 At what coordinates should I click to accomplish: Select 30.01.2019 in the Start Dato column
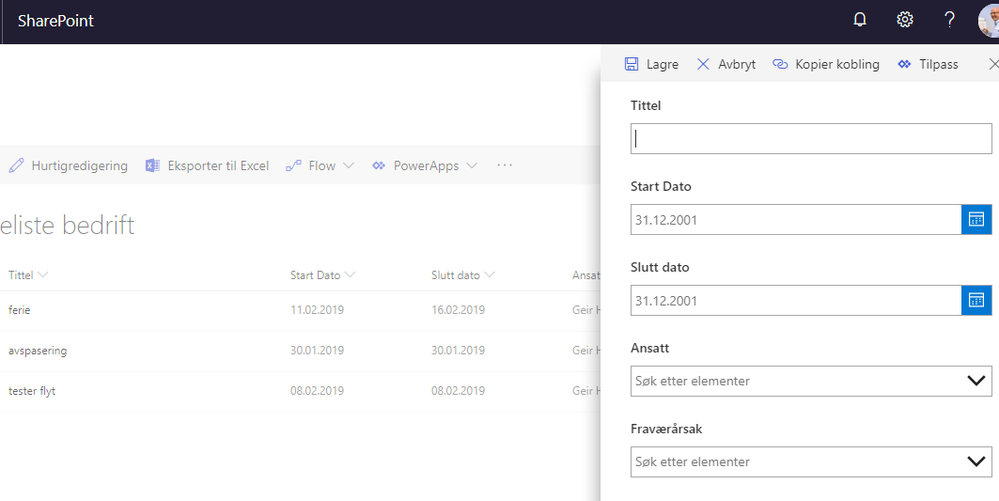[317, 351]
